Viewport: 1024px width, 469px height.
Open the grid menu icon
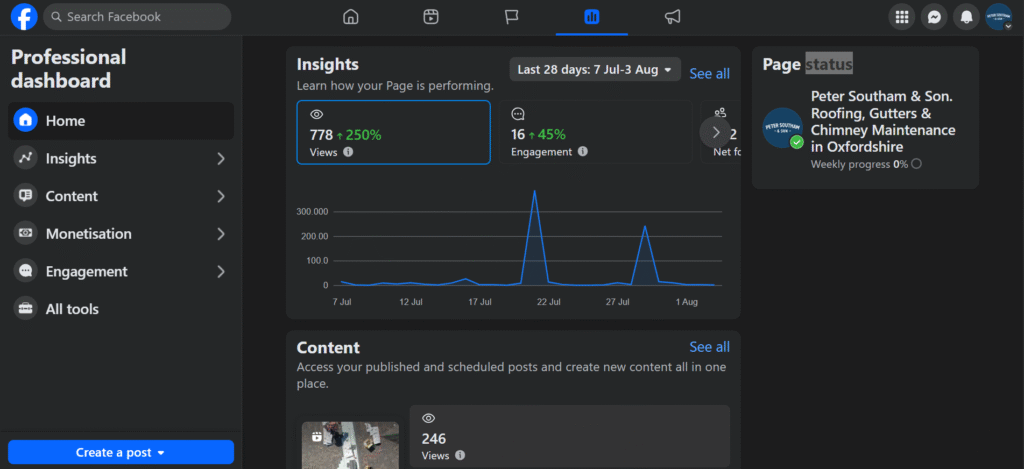tap(902, 17)
